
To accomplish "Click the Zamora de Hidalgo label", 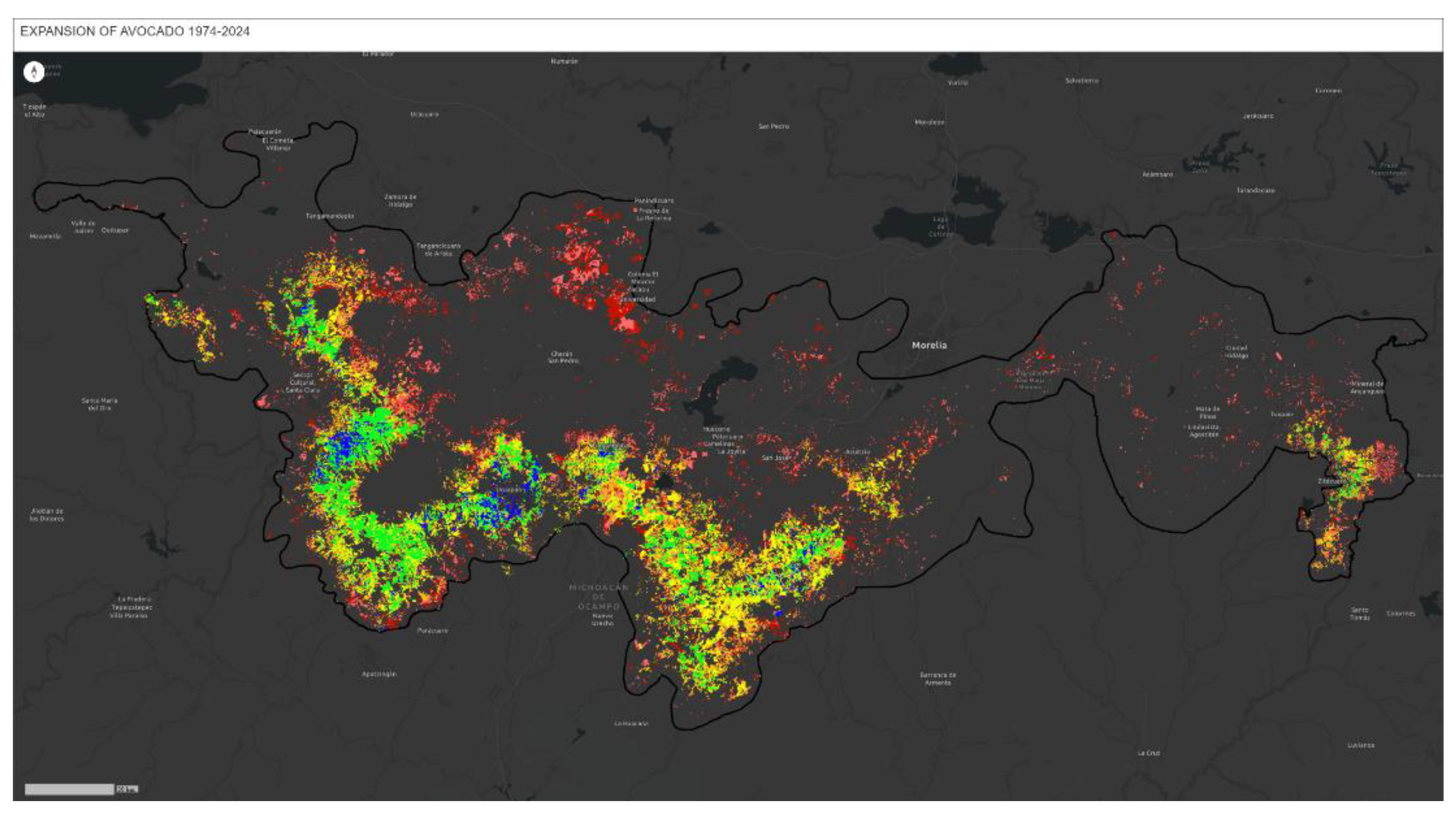I will (x=400, y=201).
